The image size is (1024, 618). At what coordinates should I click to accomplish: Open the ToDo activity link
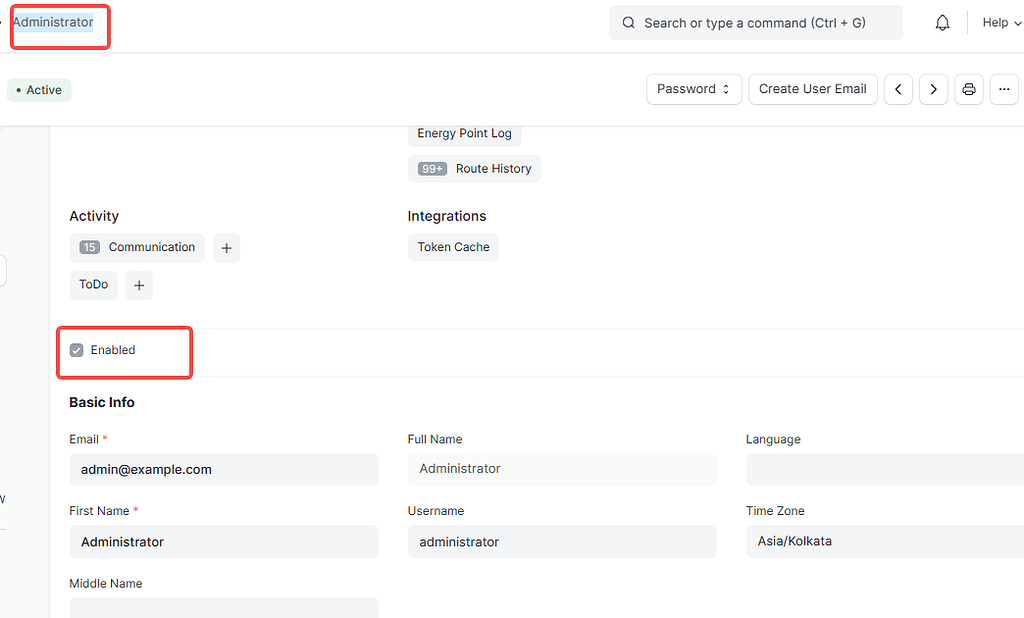click(x=93, y=285)
